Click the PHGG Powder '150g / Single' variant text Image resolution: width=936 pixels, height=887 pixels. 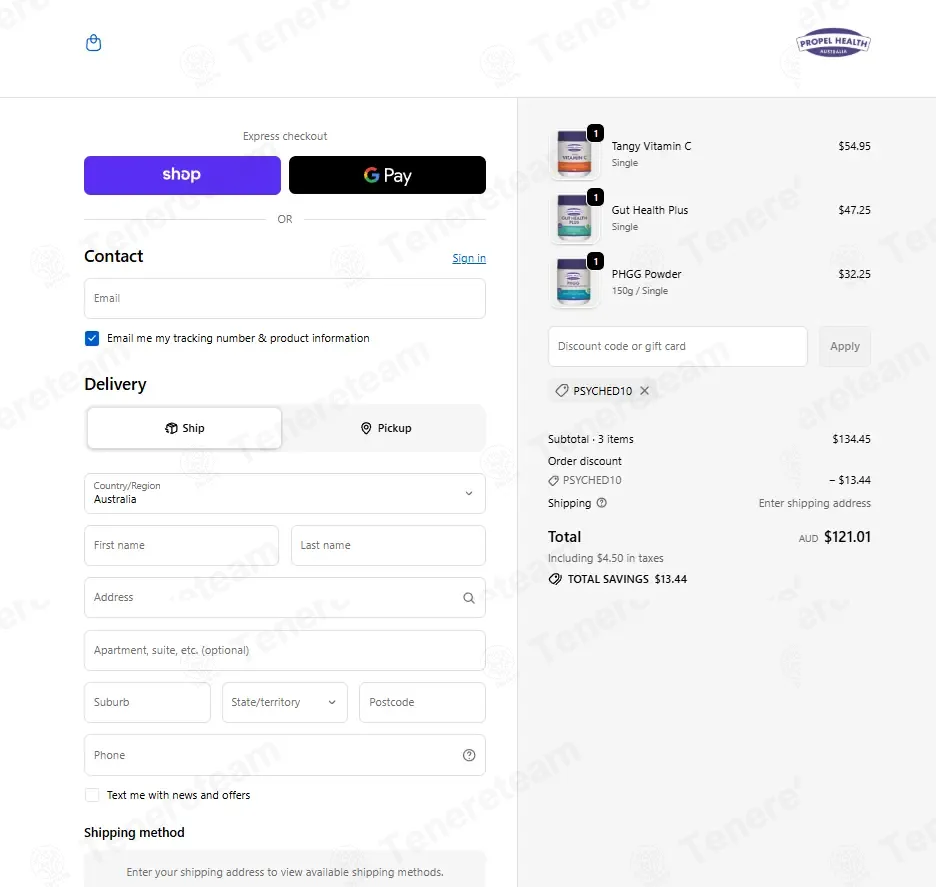point(639,291)
